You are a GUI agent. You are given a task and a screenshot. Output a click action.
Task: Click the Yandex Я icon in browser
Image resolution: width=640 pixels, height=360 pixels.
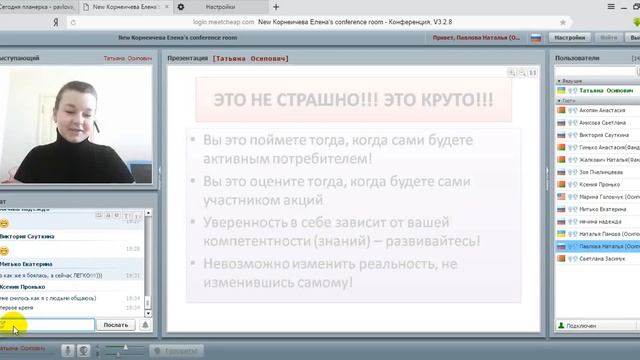(x=56, y=22)
